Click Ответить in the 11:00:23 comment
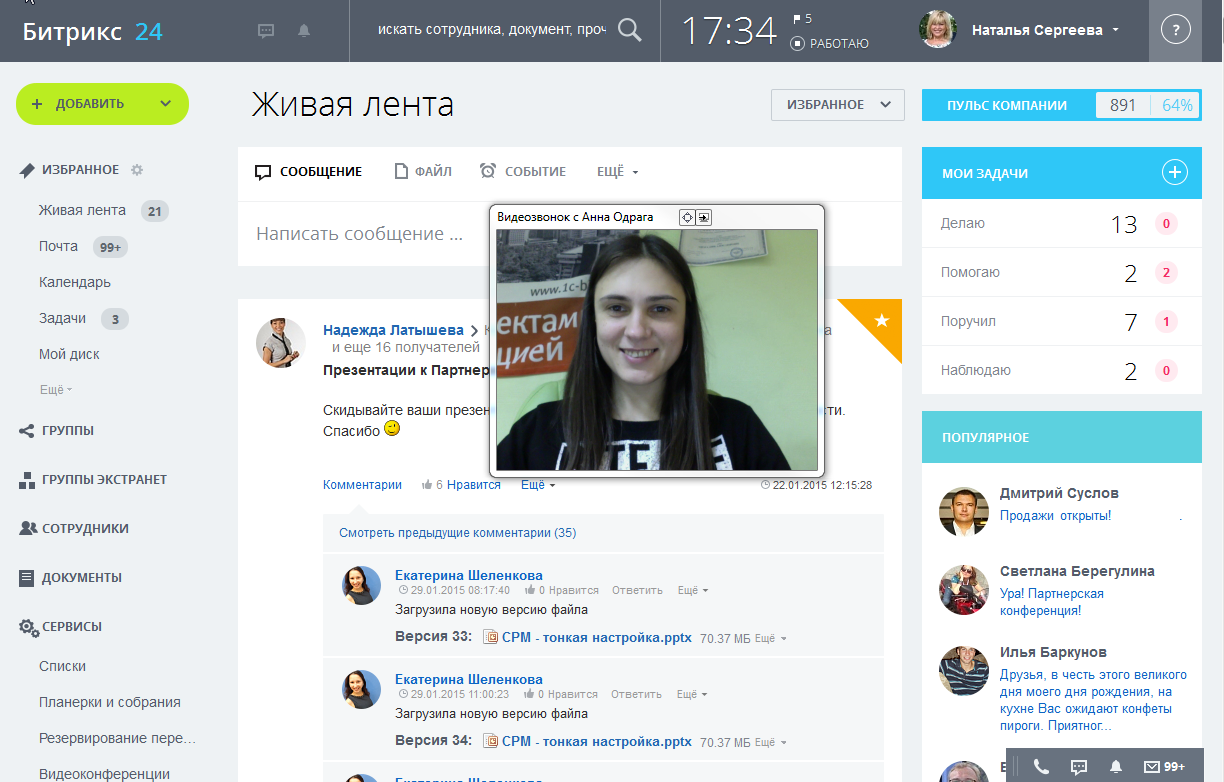This screenshot has width=1224, height=782. [x=636, y=695]
